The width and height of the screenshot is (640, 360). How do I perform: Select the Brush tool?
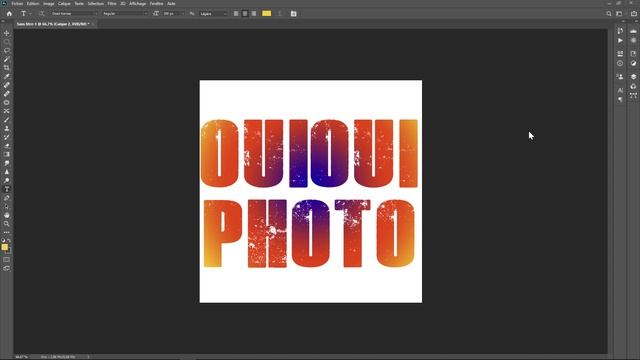point(7,120)
